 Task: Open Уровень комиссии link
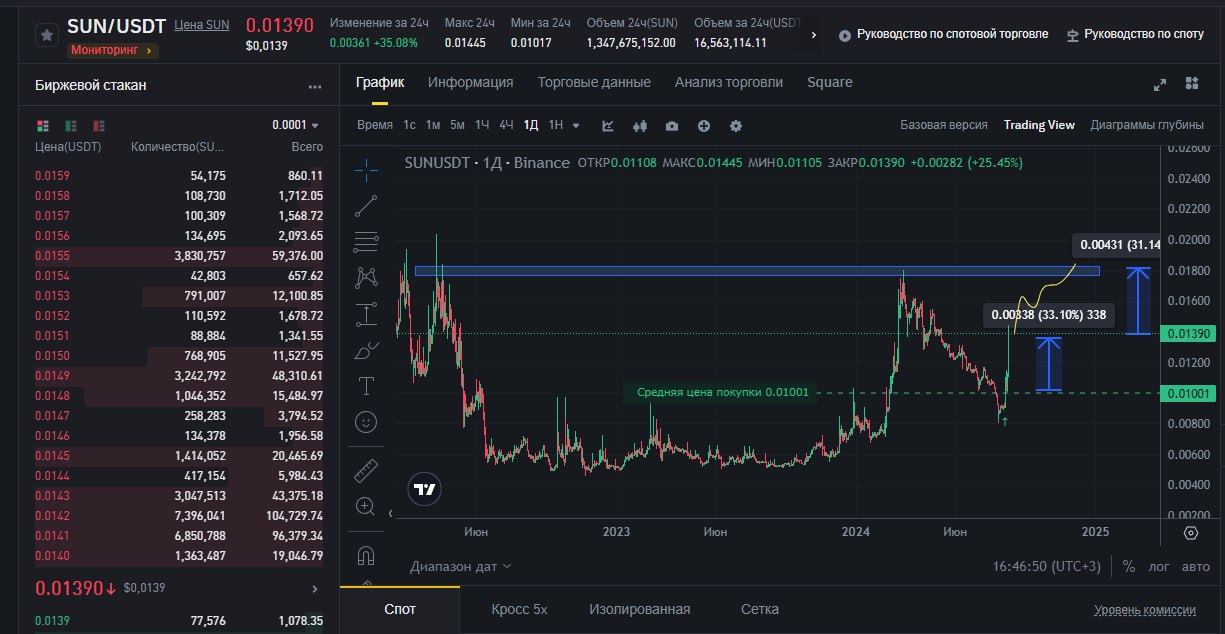(1145, 610)
